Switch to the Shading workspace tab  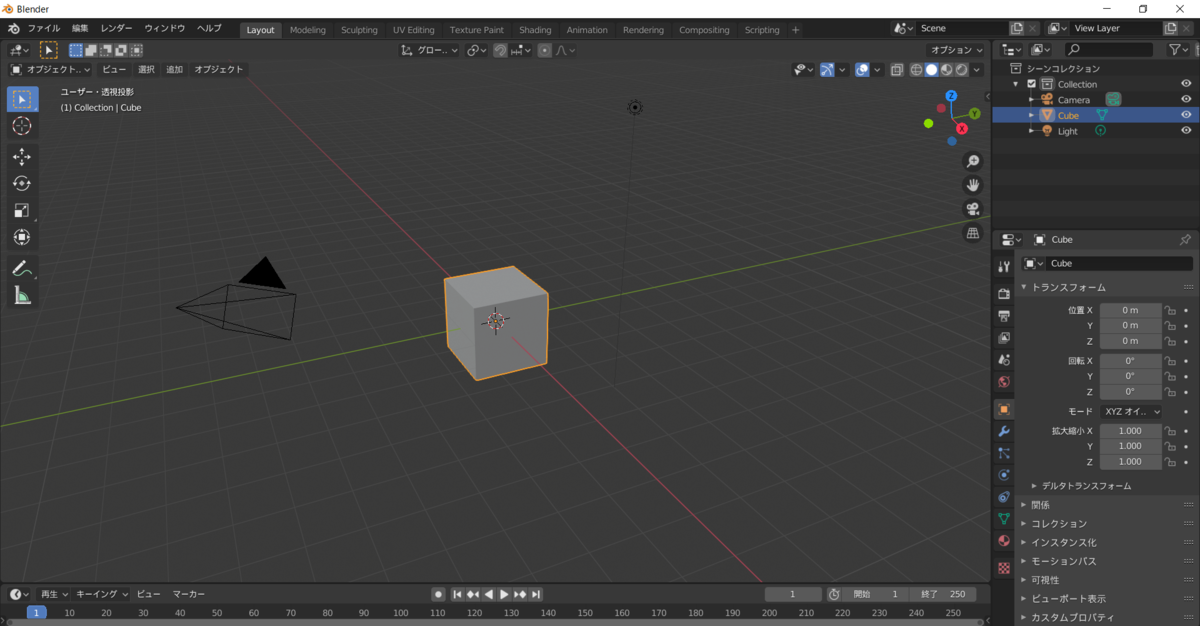tap(535, 30)
